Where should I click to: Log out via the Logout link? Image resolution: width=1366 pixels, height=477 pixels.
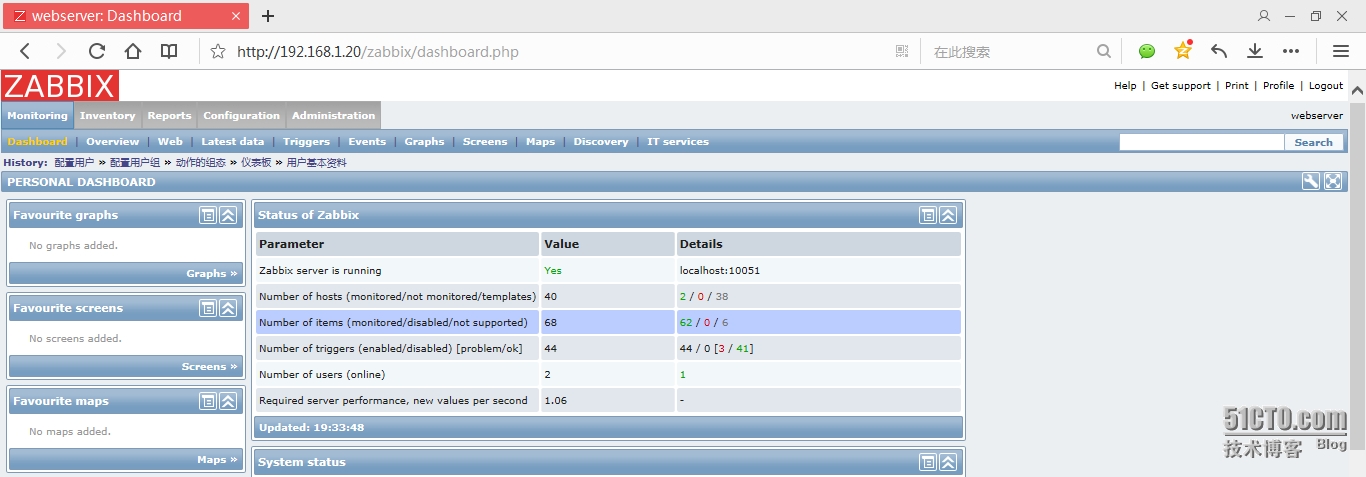1326,86
